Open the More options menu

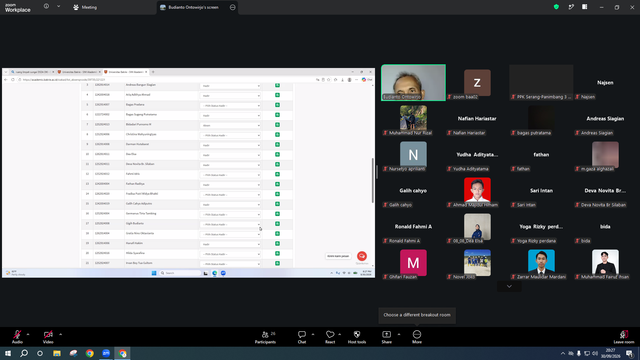coord(417,337)
